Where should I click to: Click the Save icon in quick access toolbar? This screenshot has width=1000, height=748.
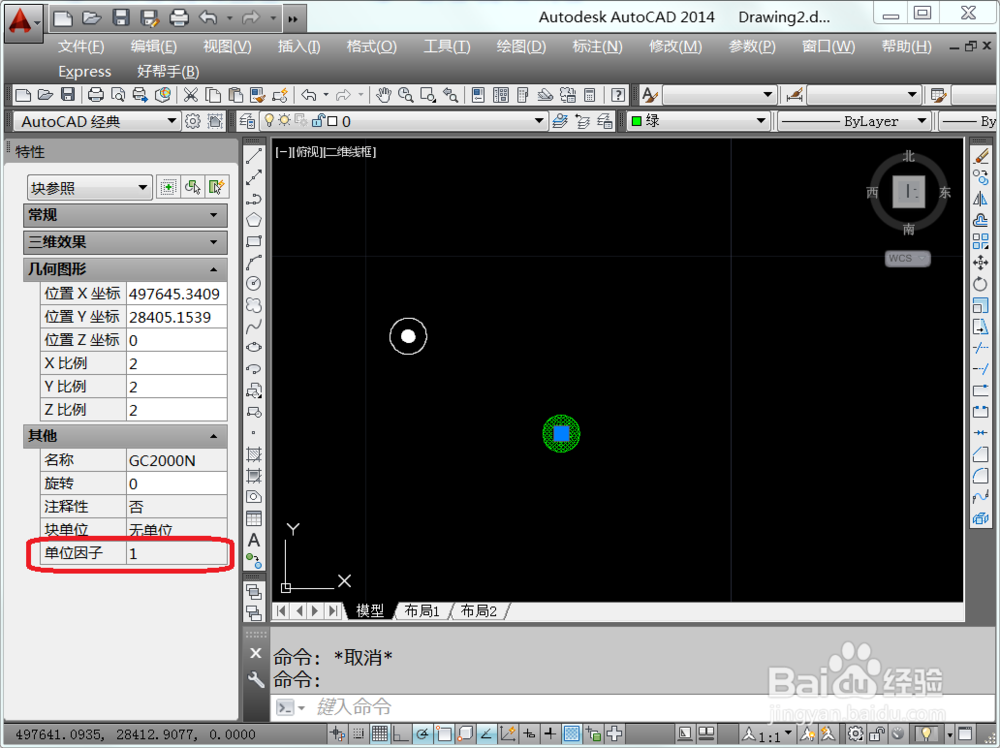[121, 18]
